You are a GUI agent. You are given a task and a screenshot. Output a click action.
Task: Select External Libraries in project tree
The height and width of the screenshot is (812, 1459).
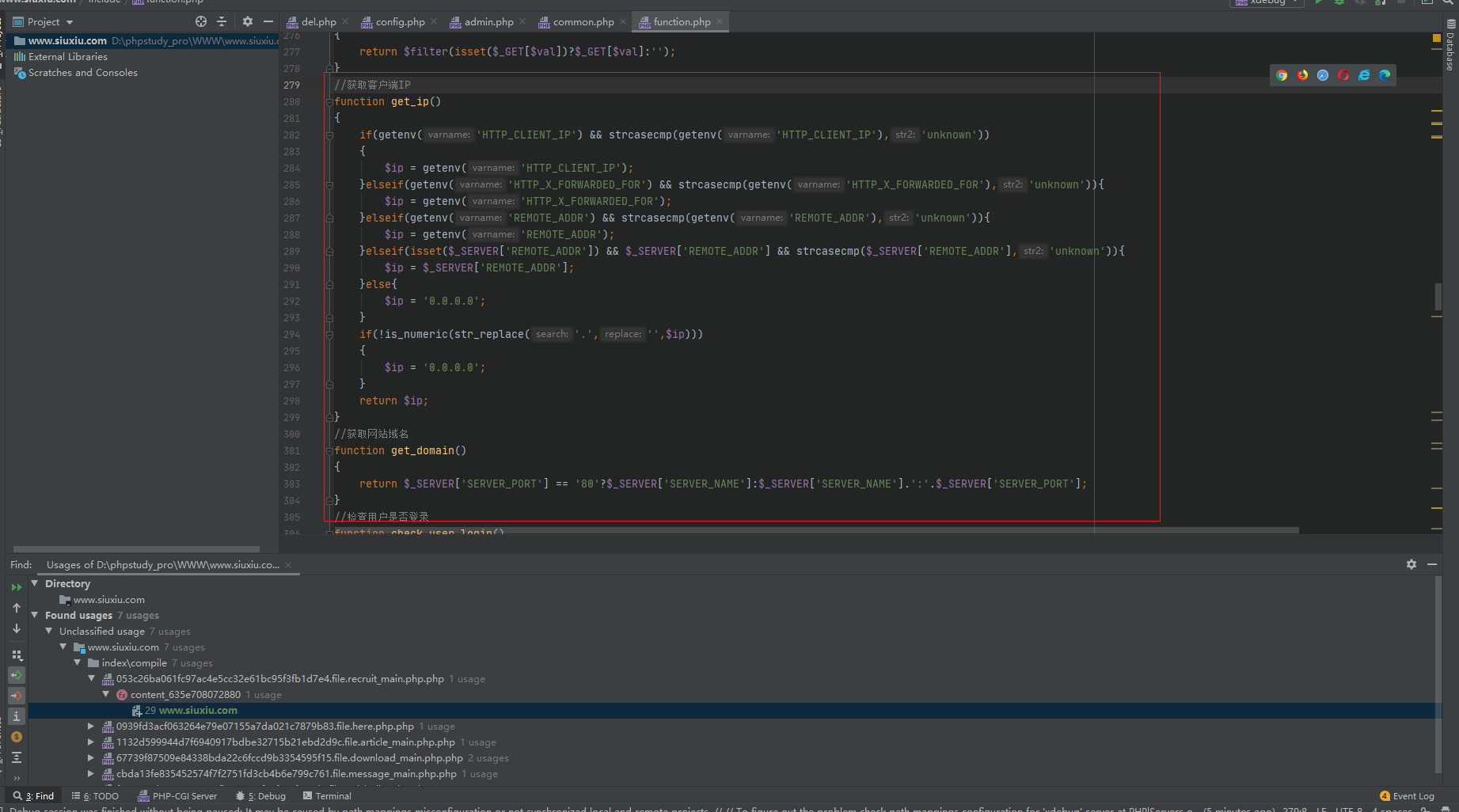pyautogui.click(x=68, y=57)
